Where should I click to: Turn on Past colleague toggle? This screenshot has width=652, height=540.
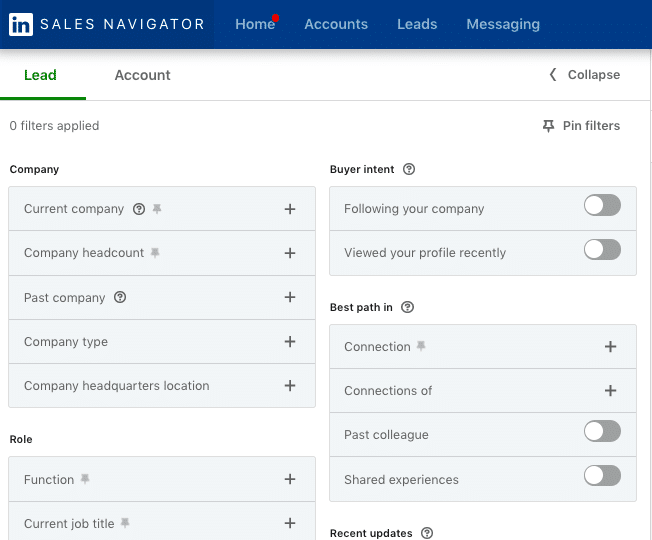pyautogui.click(x=602, y=431)
